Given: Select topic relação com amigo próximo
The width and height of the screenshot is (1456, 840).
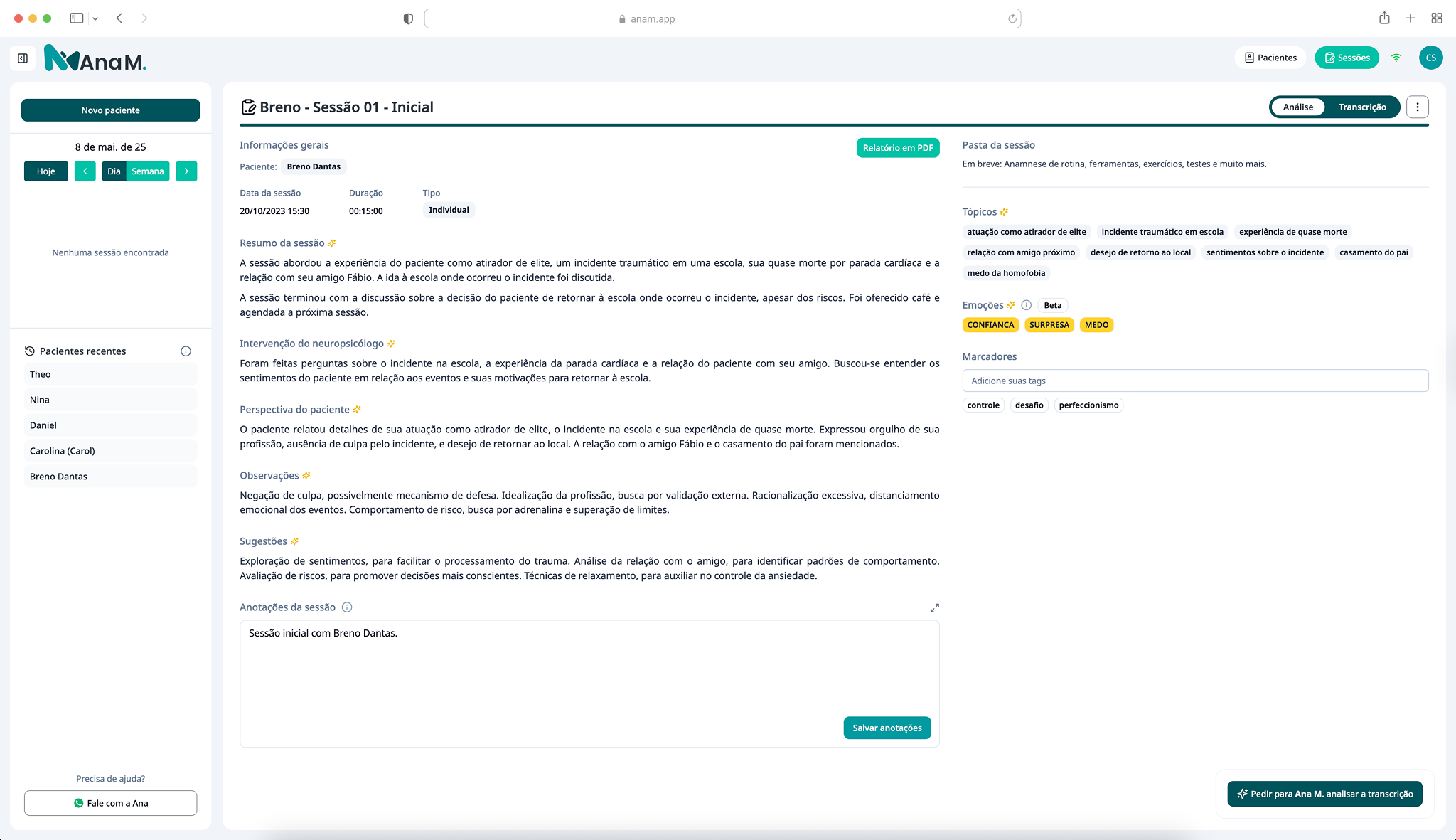Looking at the screenshot, I should click(x=1021, y=252).
